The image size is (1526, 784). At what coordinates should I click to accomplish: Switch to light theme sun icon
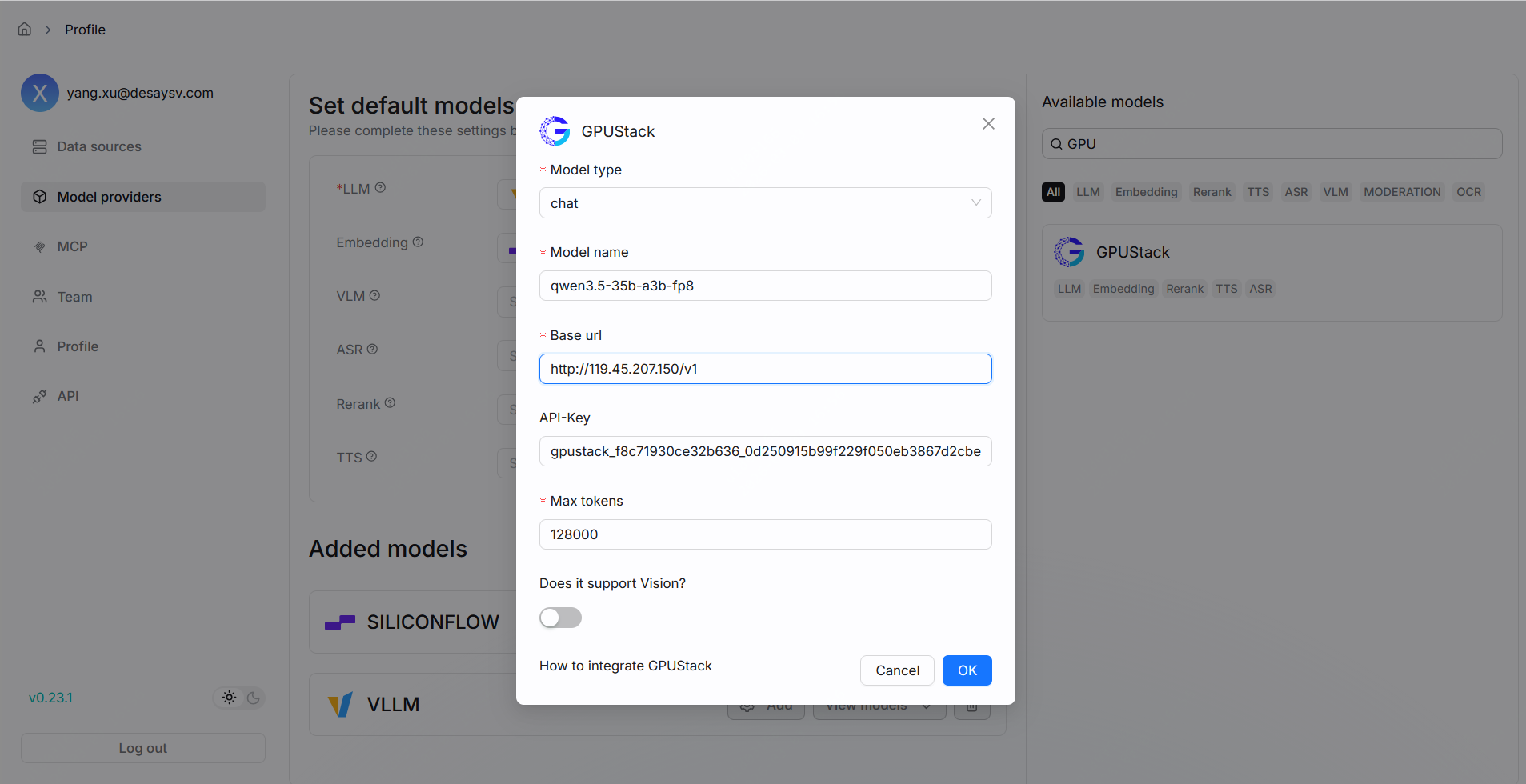point(230,698)
